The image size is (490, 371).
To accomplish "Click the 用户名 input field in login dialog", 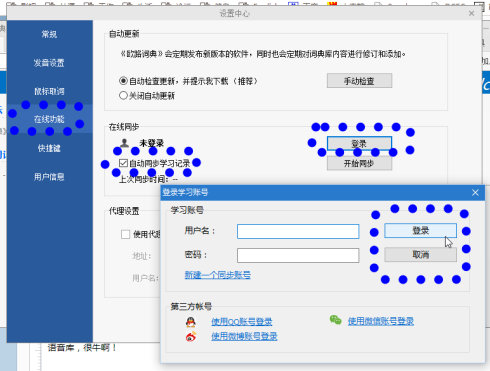I will 298,231.
